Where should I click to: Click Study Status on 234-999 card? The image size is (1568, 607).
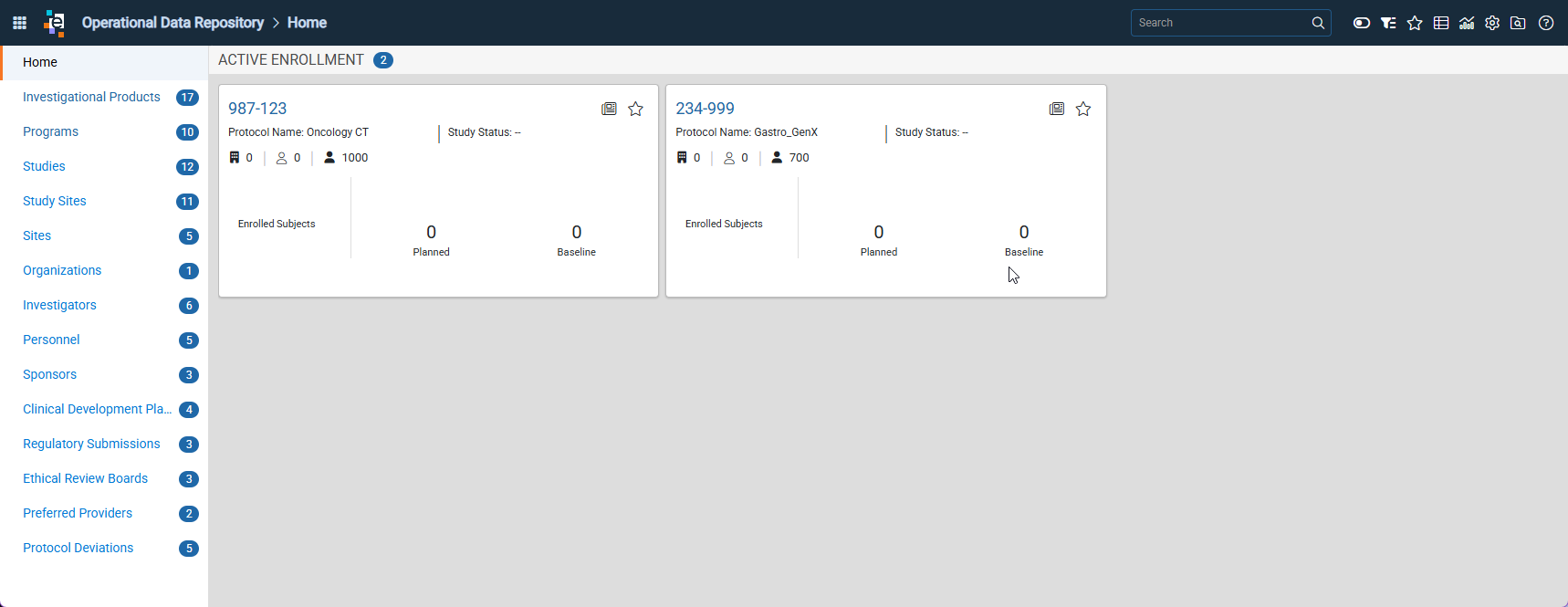(x=932, y=132)
